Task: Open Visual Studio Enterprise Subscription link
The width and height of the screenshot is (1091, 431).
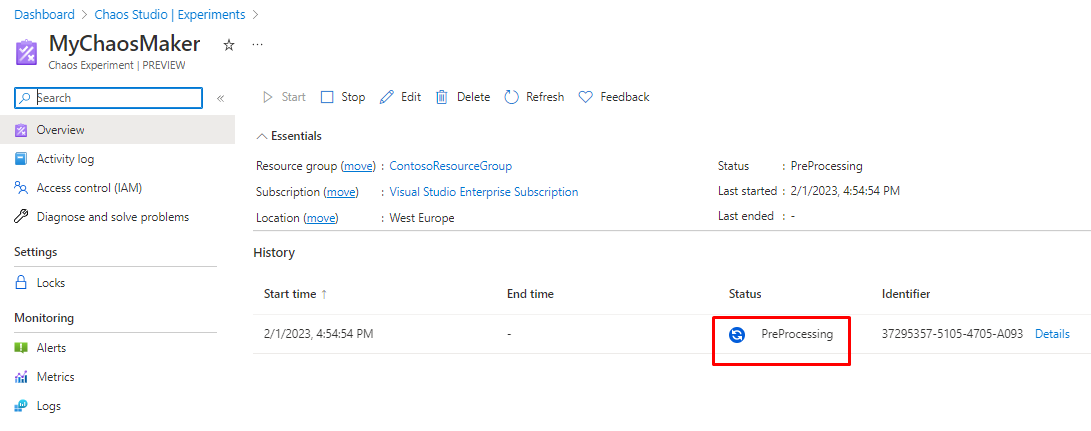Action: (x=483, y=192)
